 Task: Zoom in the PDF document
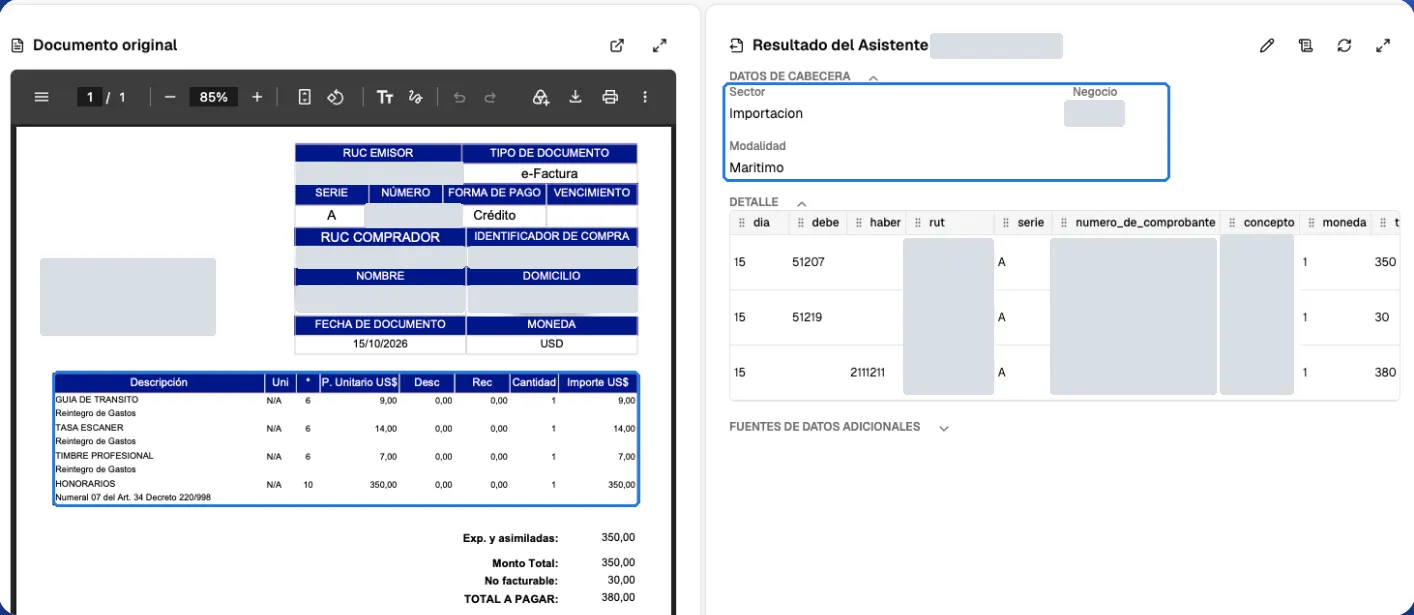tap(257, 97)
